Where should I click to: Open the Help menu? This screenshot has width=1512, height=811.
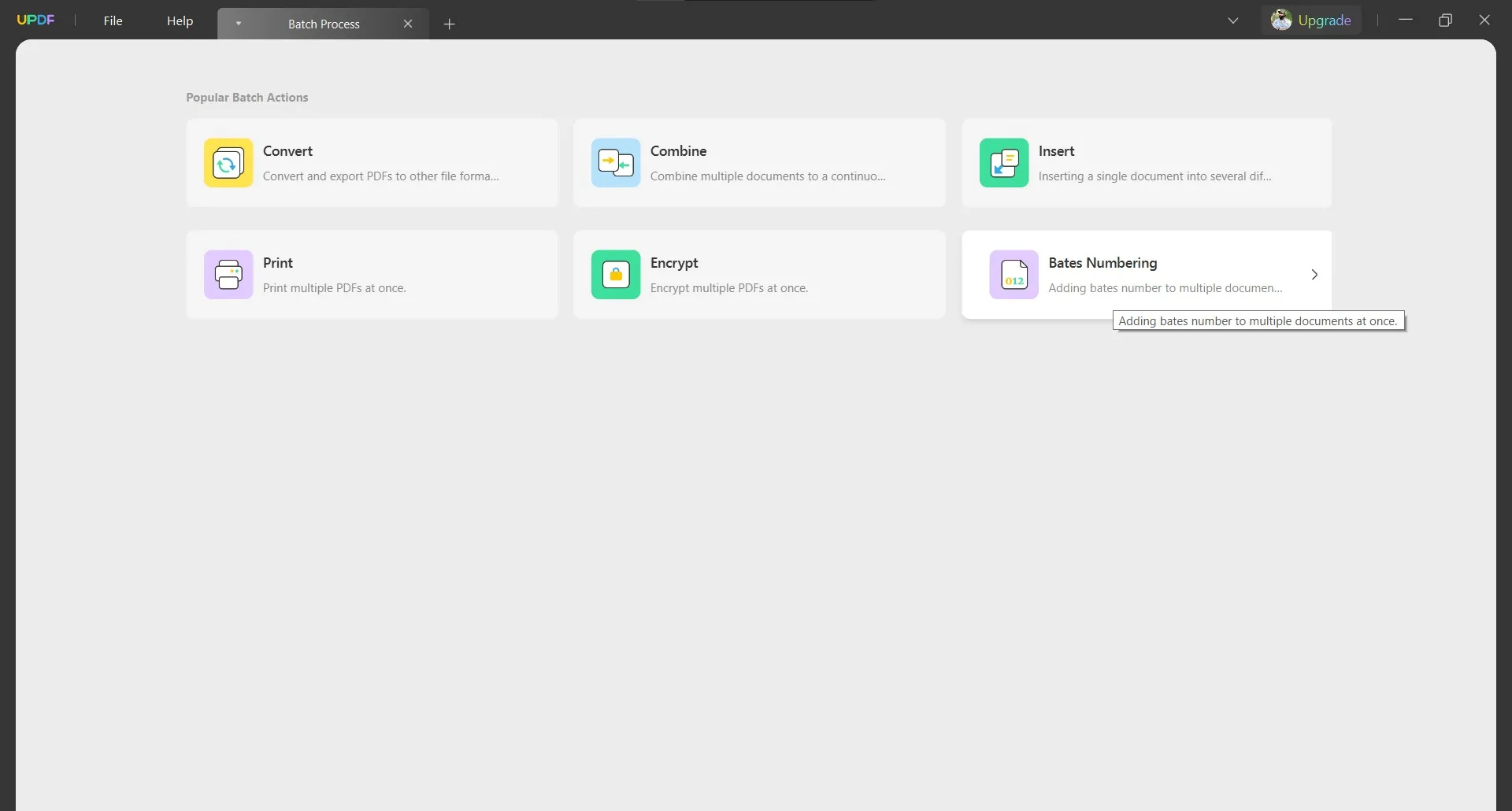[180, 20]
